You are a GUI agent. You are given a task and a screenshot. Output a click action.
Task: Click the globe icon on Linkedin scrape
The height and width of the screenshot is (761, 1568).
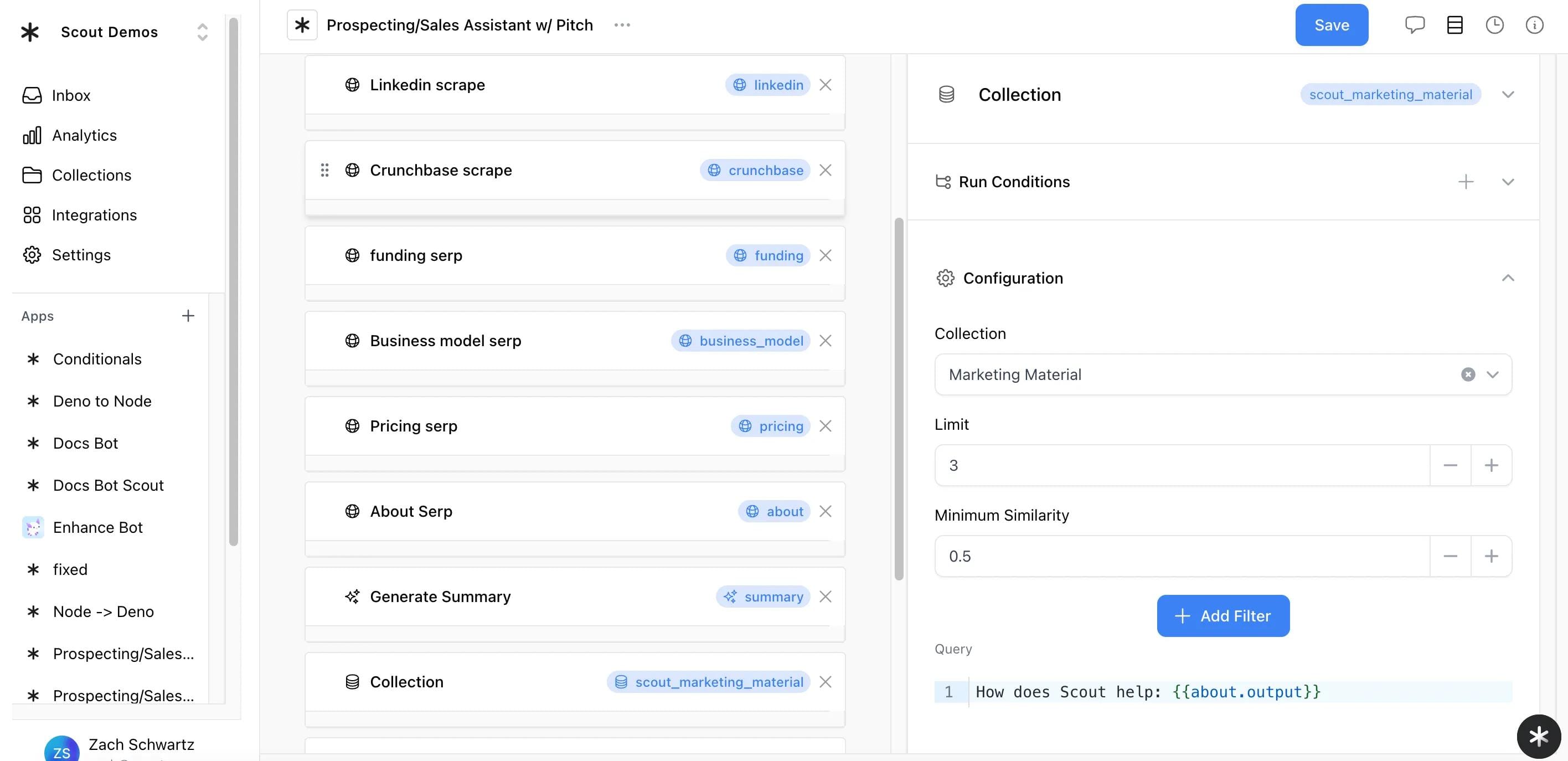(352, 85)
